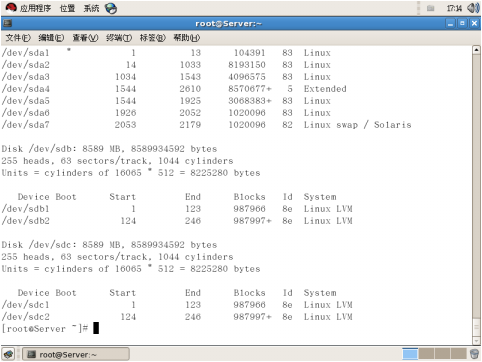Viewport: 482px width, 362px height.
Task: Click the /dev/sdc1 text
Action: 26,305
